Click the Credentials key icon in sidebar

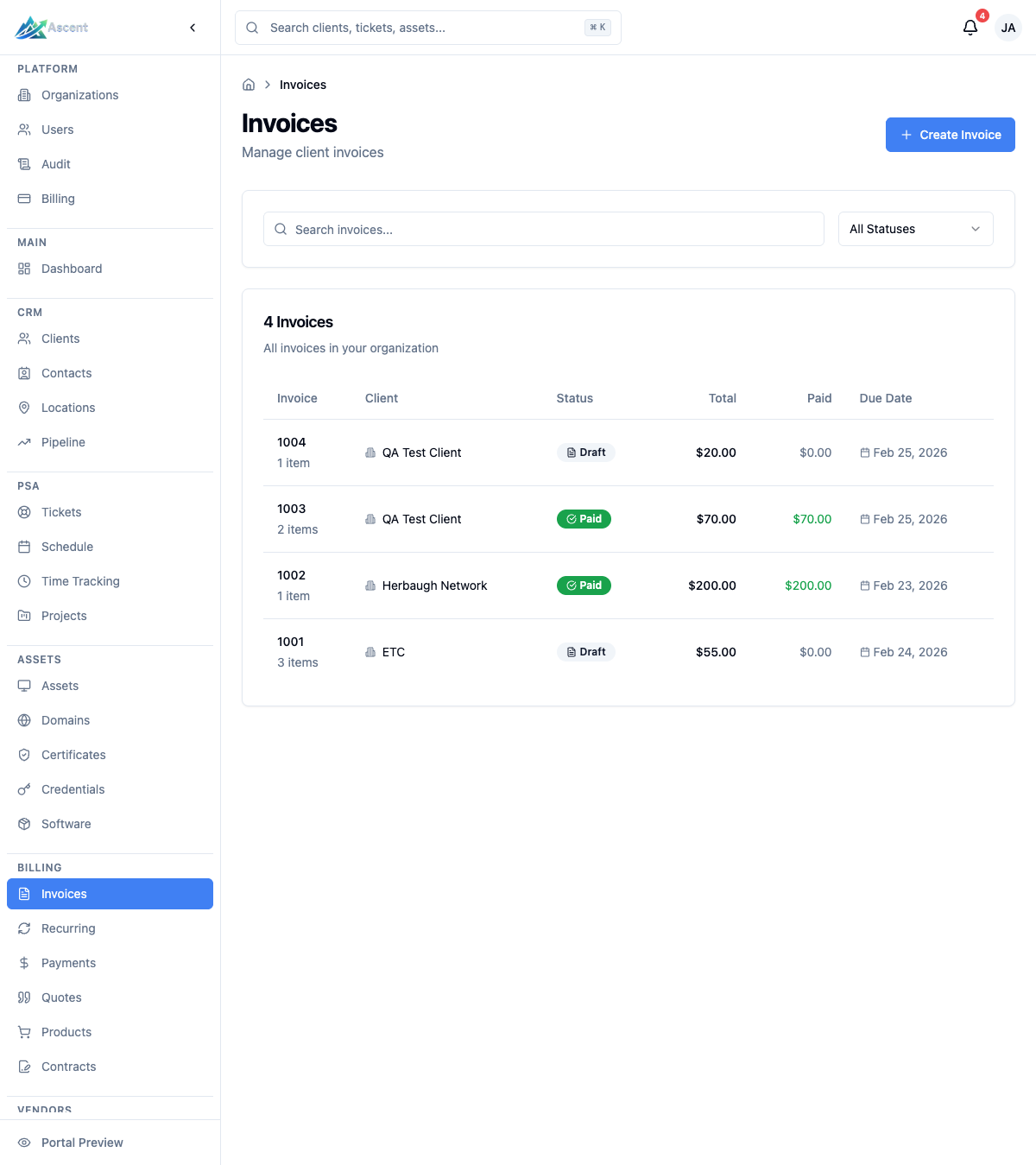coord(24,789)
